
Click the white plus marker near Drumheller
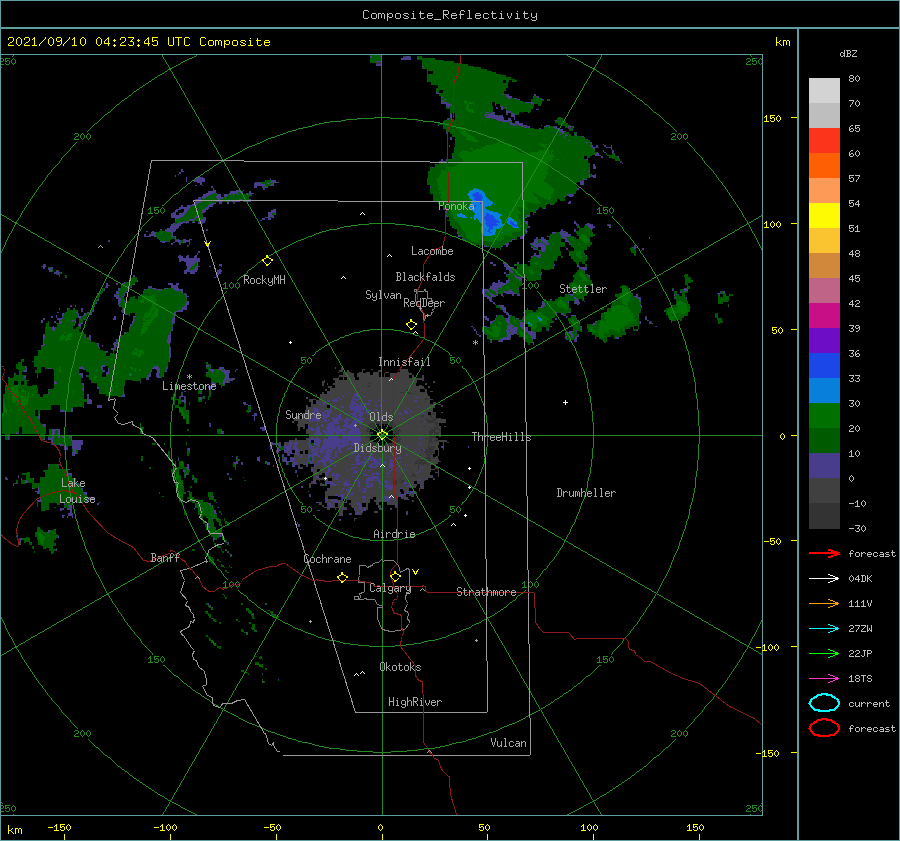coord(565,402)
